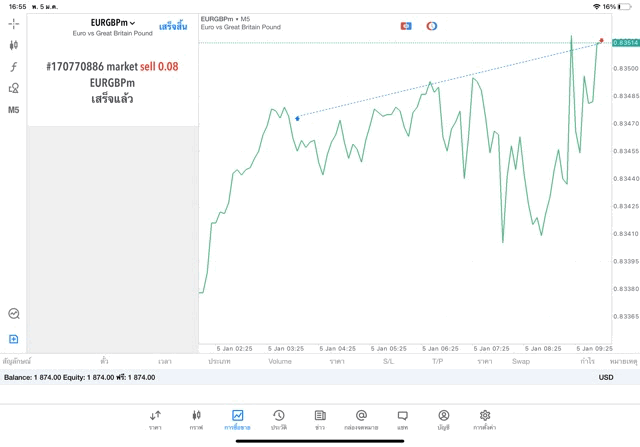
Task: Sort by the Volume column header
Action: point(280,361)
